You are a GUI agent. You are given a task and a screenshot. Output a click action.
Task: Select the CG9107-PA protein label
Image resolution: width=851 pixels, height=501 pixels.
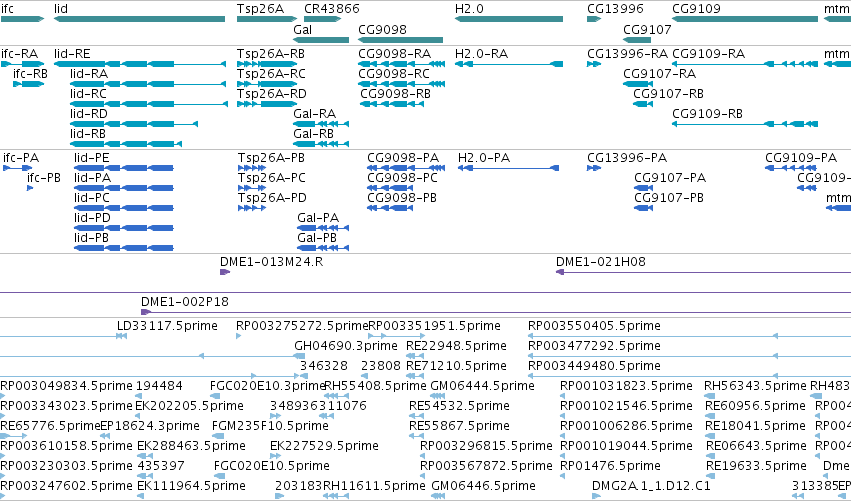click(x=670, y=178)
